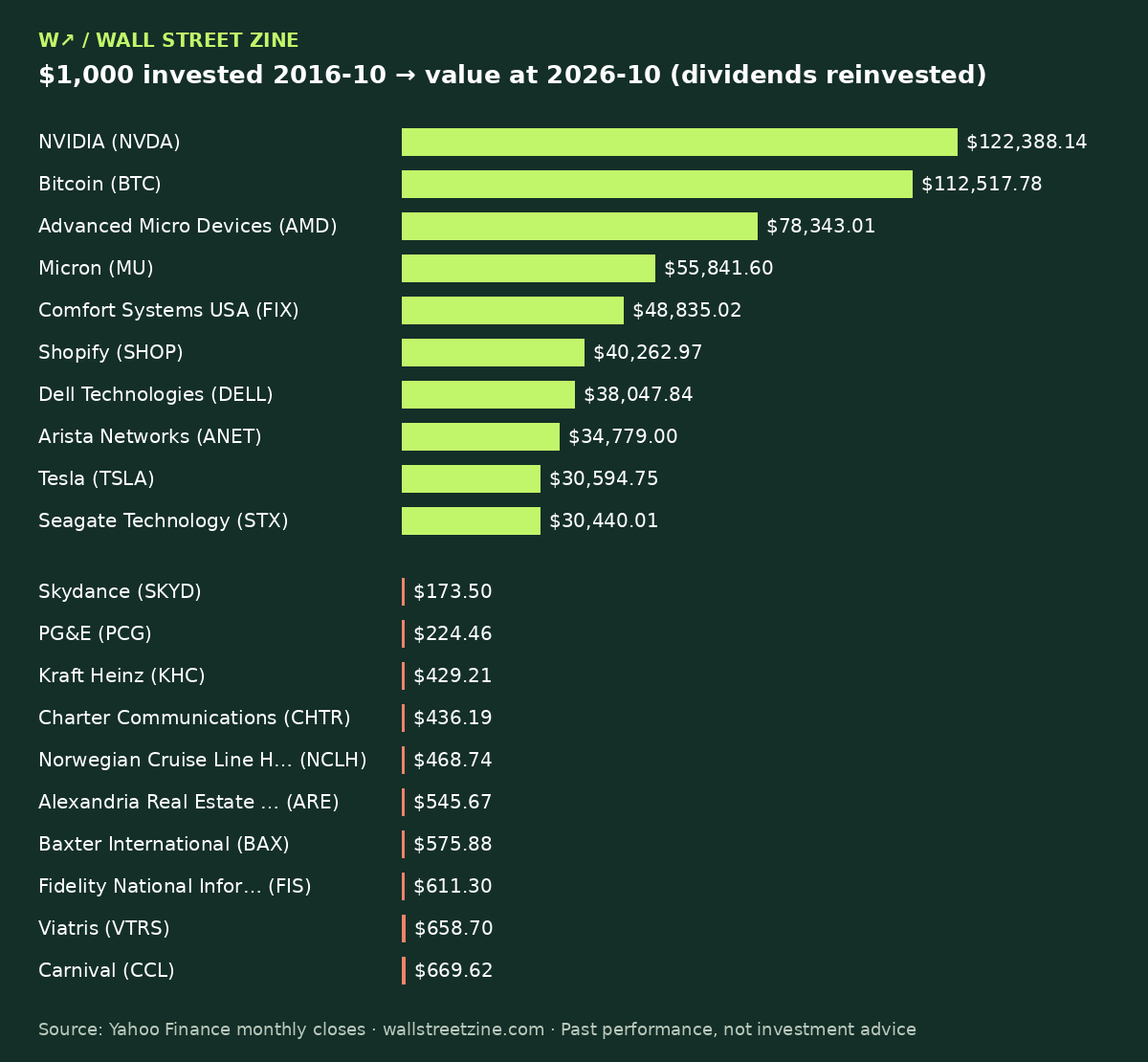Click the chart title about $1,000 invested
Screen dimensions: 1148x1062
point(513,76)
